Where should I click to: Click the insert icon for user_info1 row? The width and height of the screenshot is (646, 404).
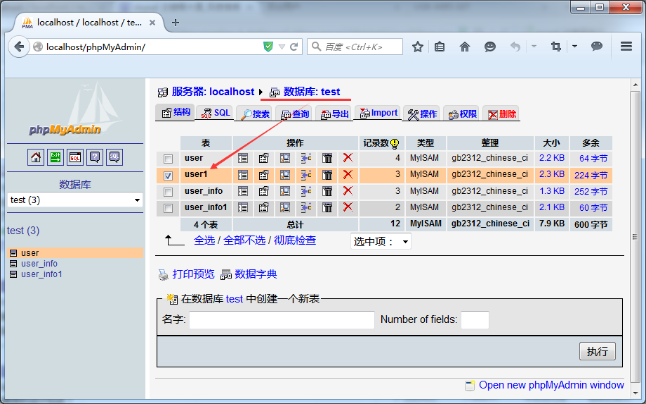pos(306,207)
